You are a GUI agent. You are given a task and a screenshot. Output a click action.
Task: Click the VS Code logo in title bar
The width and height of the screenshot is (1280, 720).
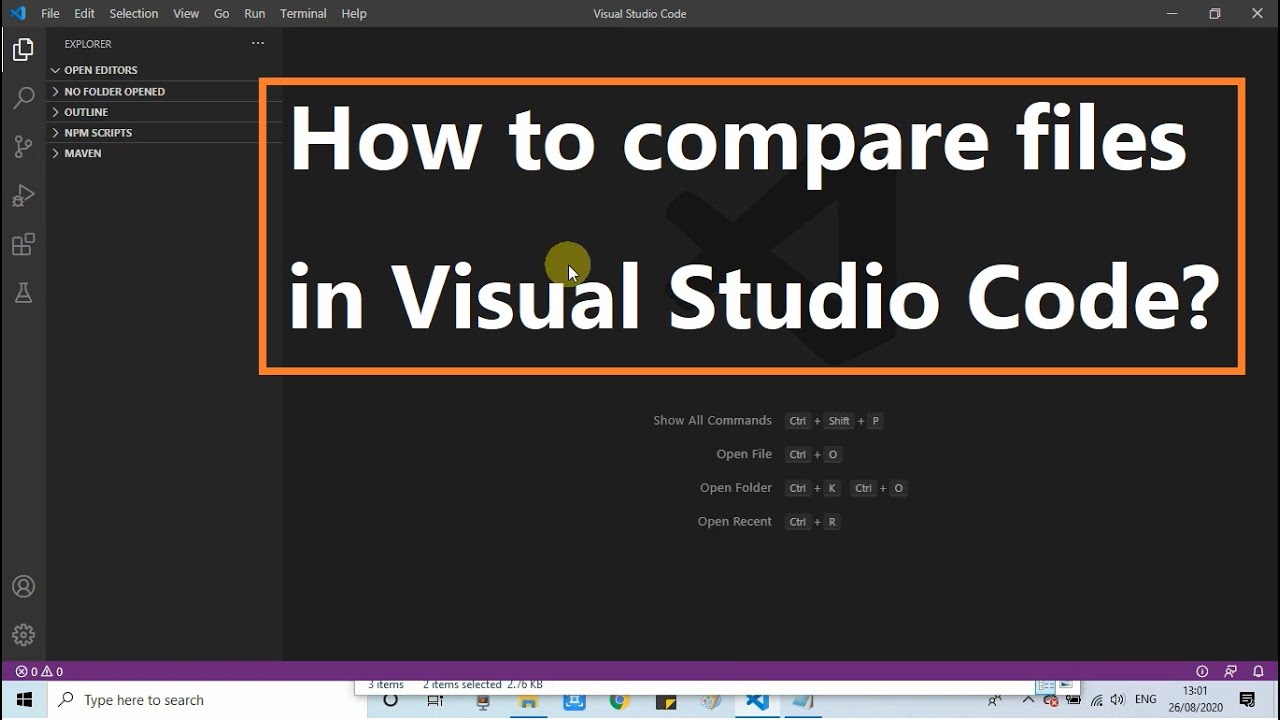17,13
